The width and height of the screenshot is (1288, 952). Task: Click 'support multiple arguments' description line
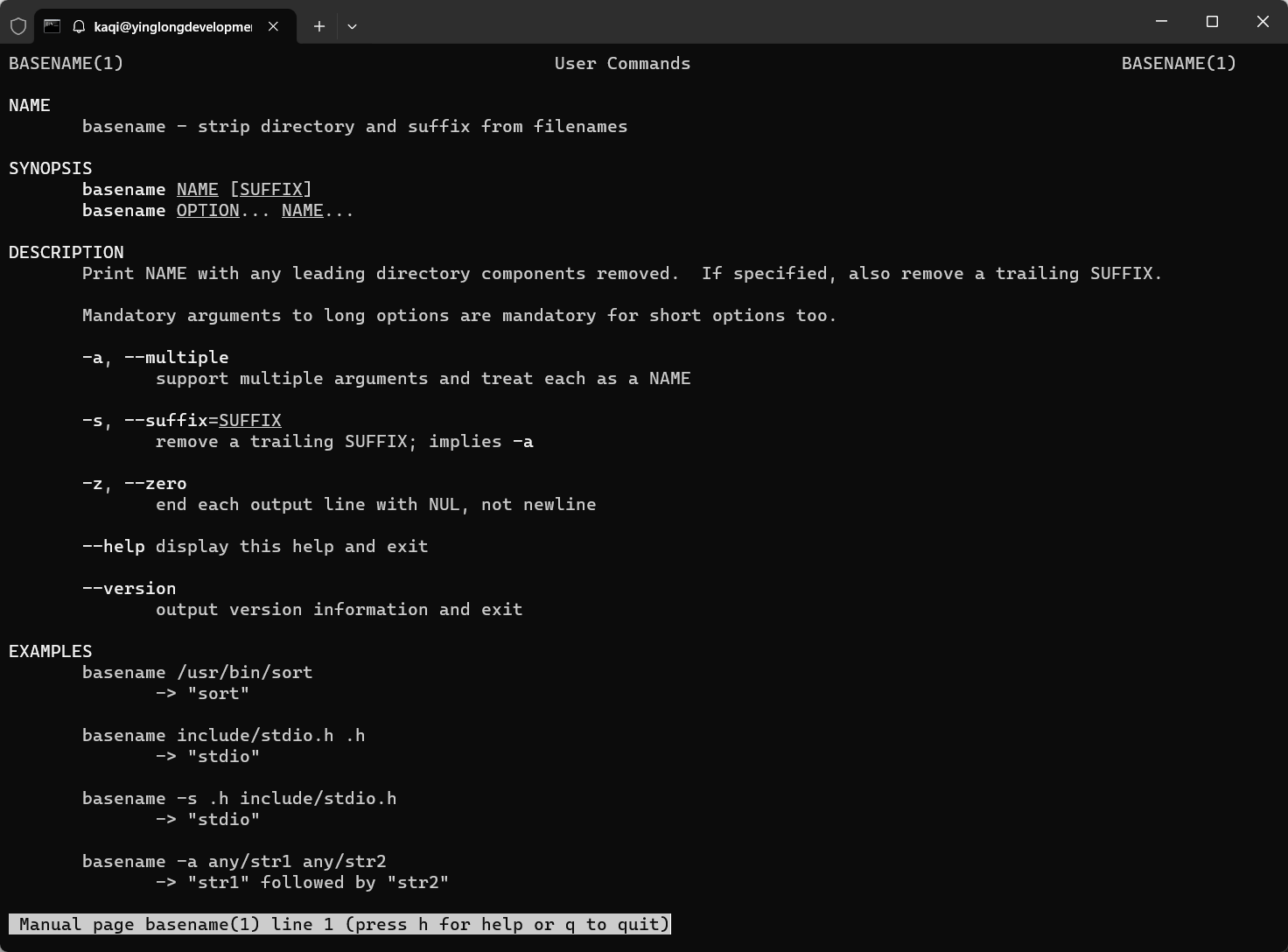tap(423, 378)
